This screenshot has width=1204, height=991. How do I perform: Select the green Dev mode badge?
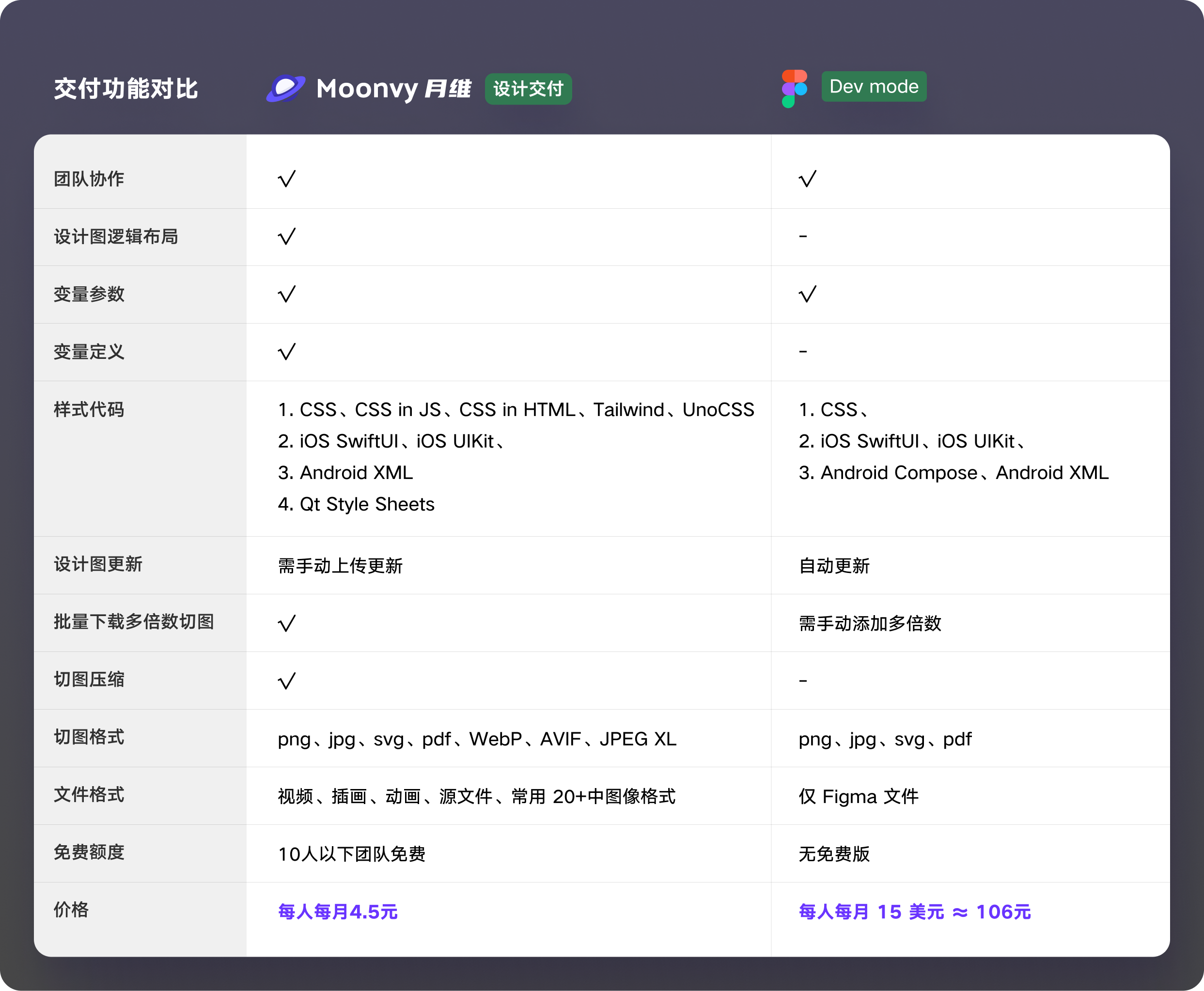(x=874, y=86)
